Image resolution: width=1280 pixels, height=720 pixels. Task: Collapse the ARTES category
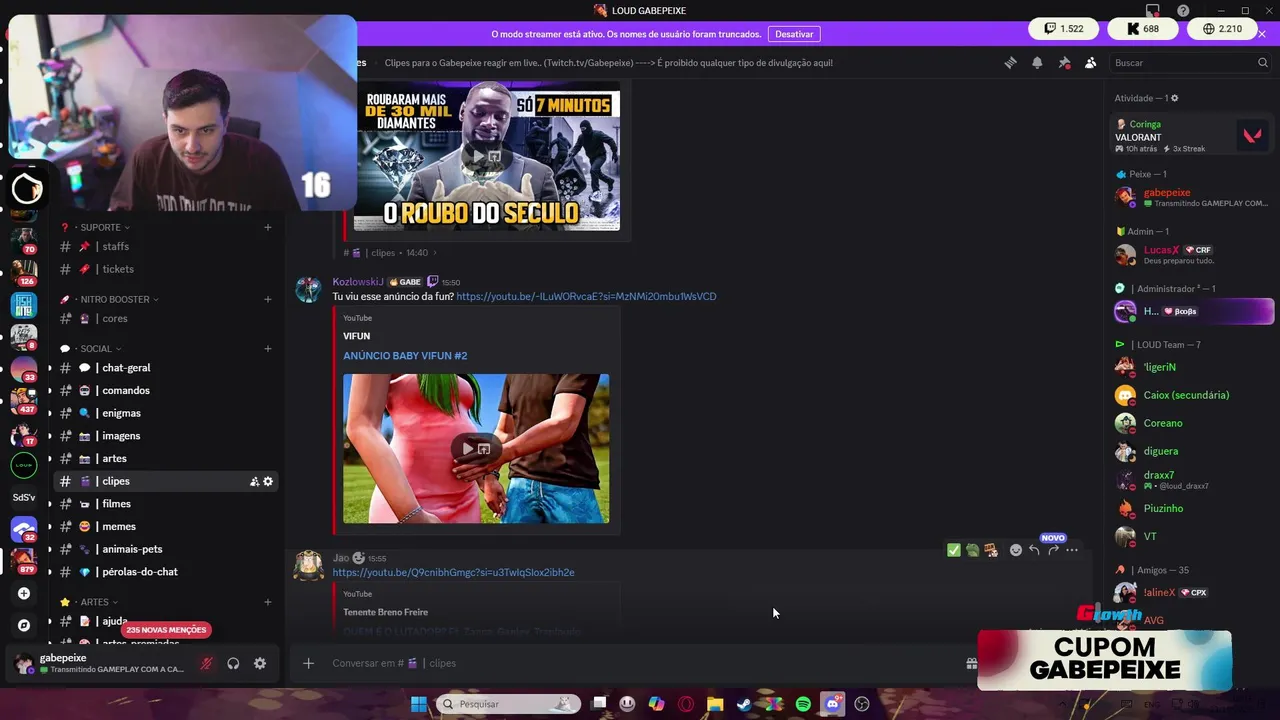click(98, 602)
